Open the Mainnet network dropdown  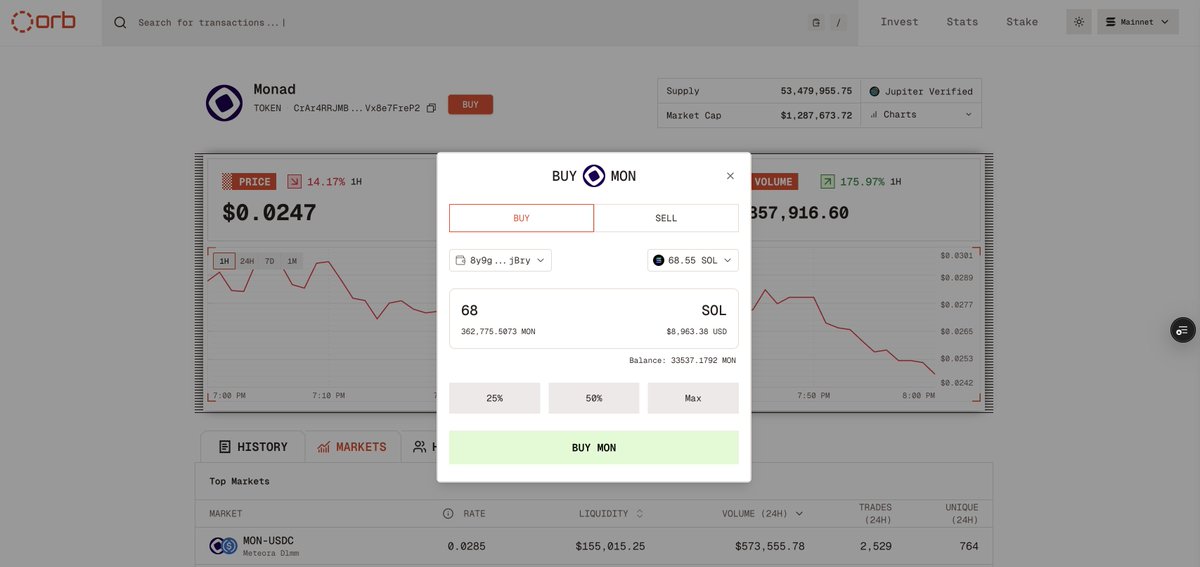(1138, 22)
